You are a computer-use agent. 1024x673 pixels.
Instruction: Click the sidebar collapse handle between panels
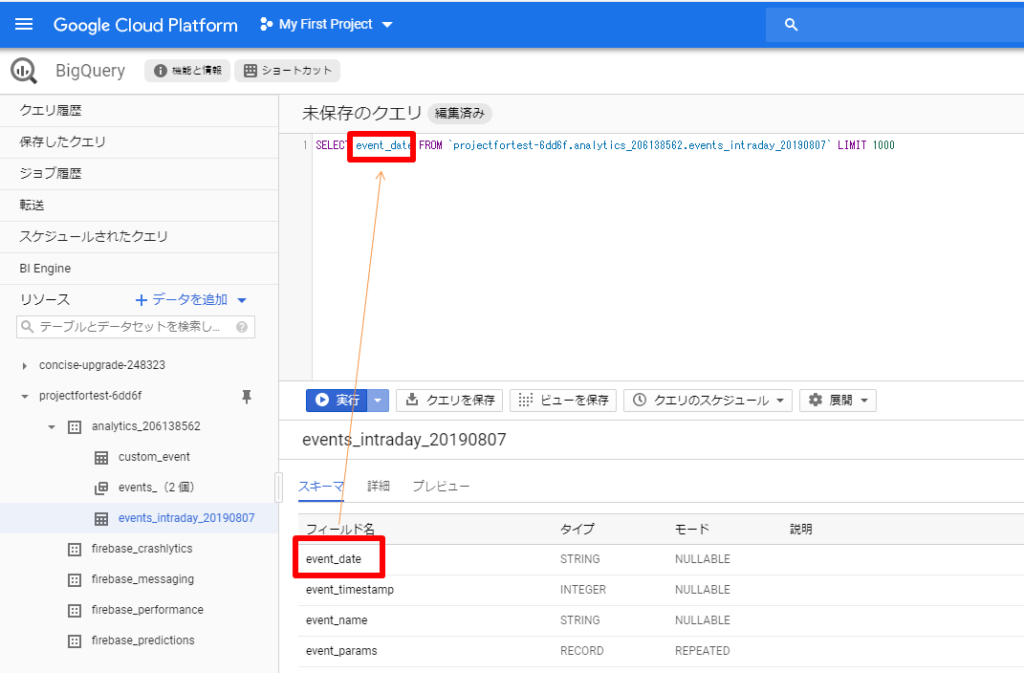point(279,488)
